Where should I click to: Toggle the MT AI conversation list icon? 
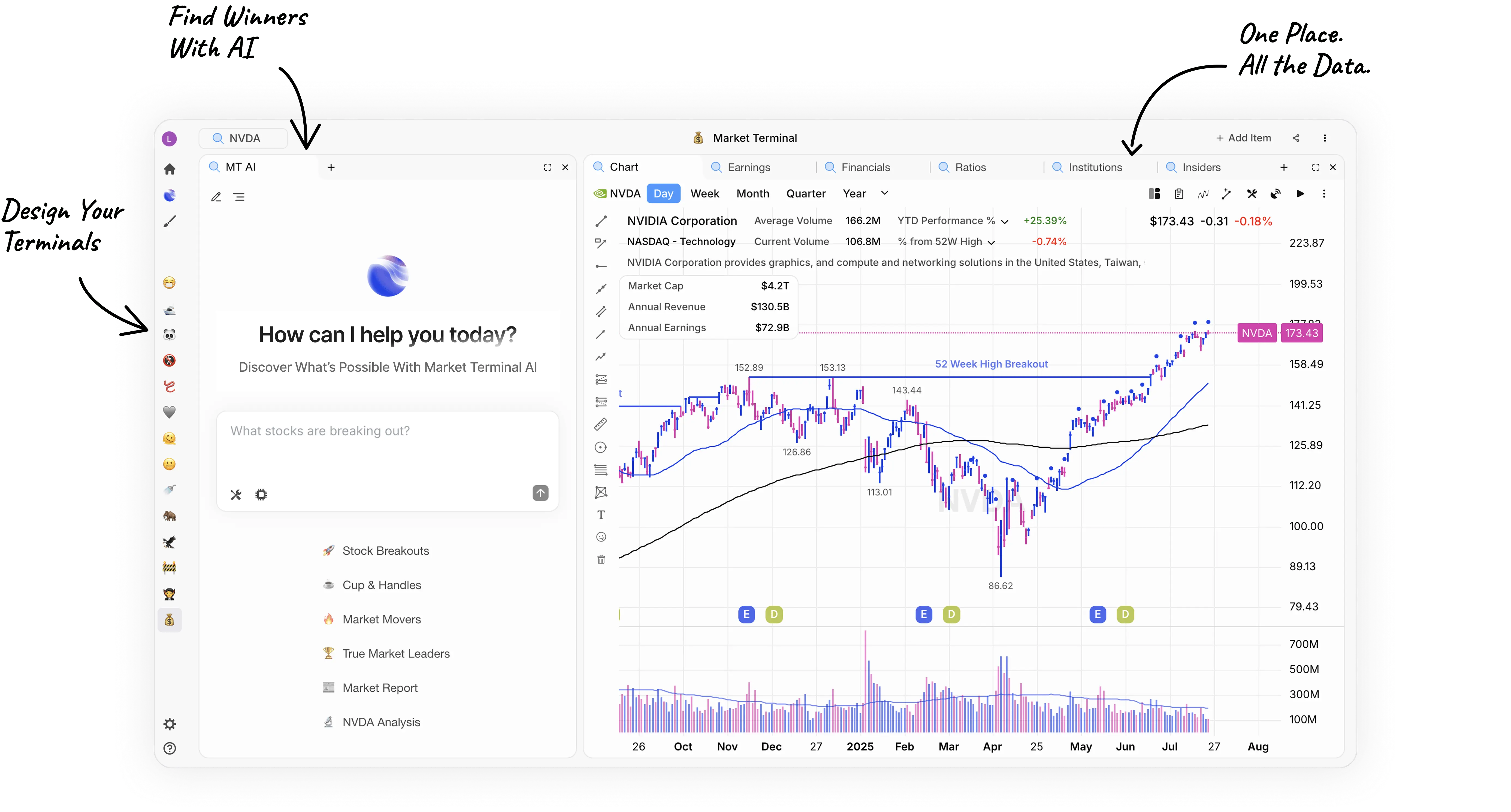pyautogui.click(x=239, y=197)
